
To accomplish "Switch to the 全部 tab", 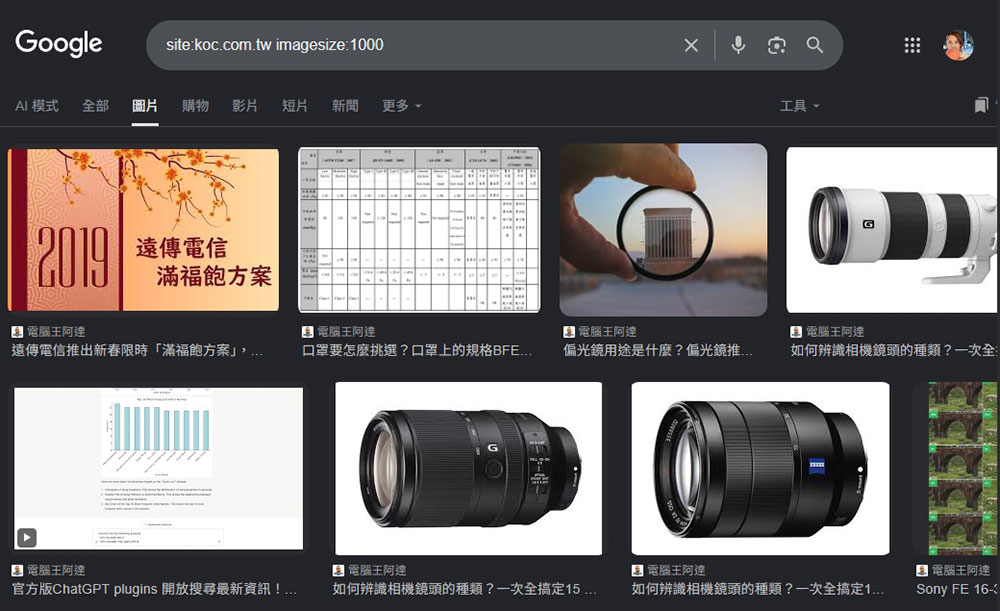I will pos(96,106).
